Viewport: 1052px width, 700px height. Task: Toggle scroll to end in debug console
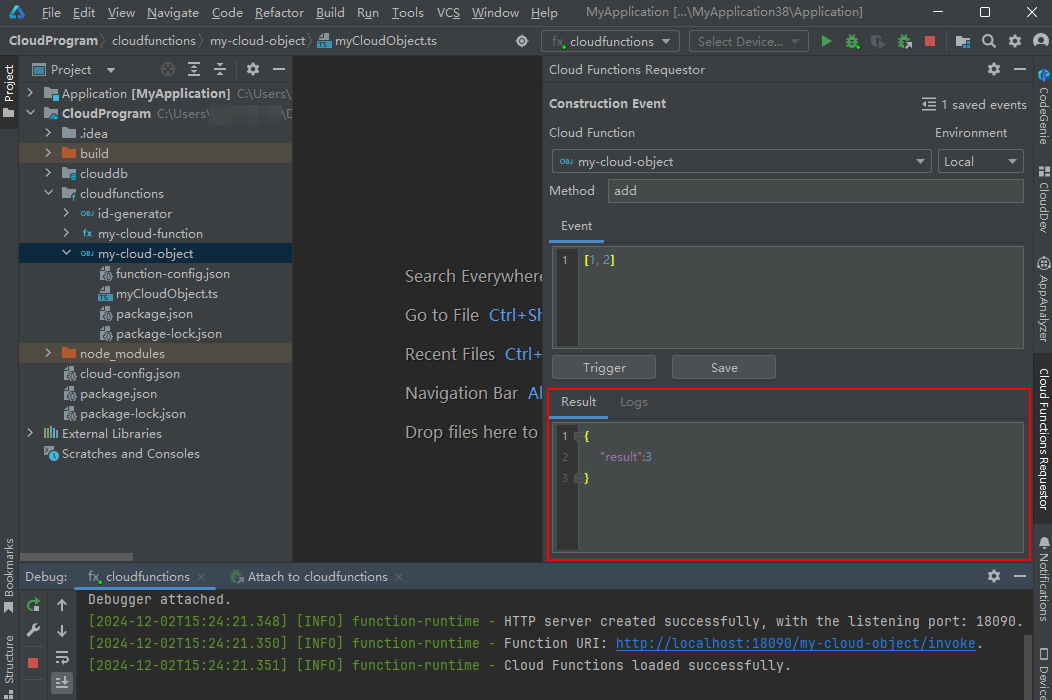point(62,682)
